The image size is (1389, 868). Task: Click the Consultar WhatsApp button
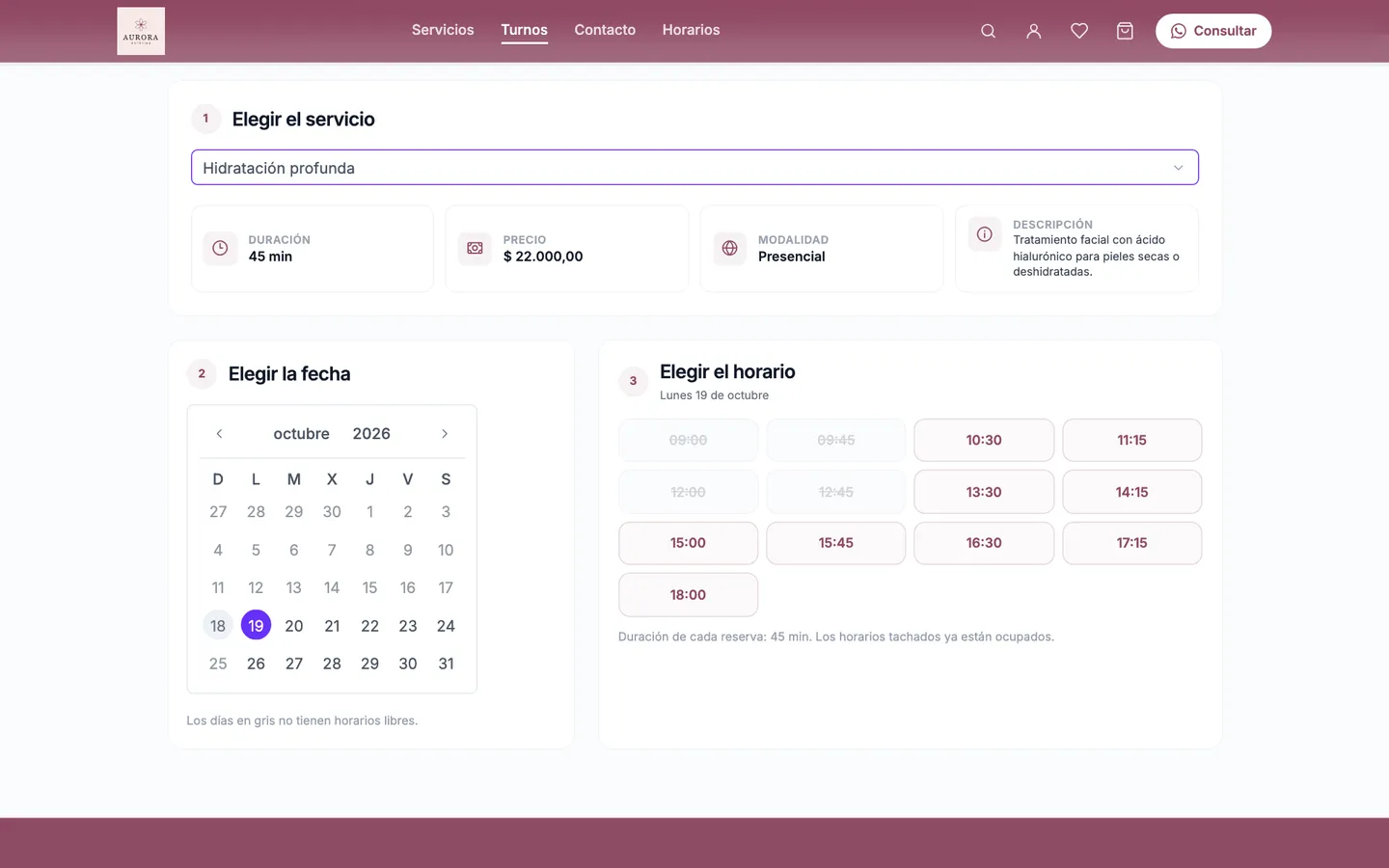pyautogui.click(x=1213, y=31)
